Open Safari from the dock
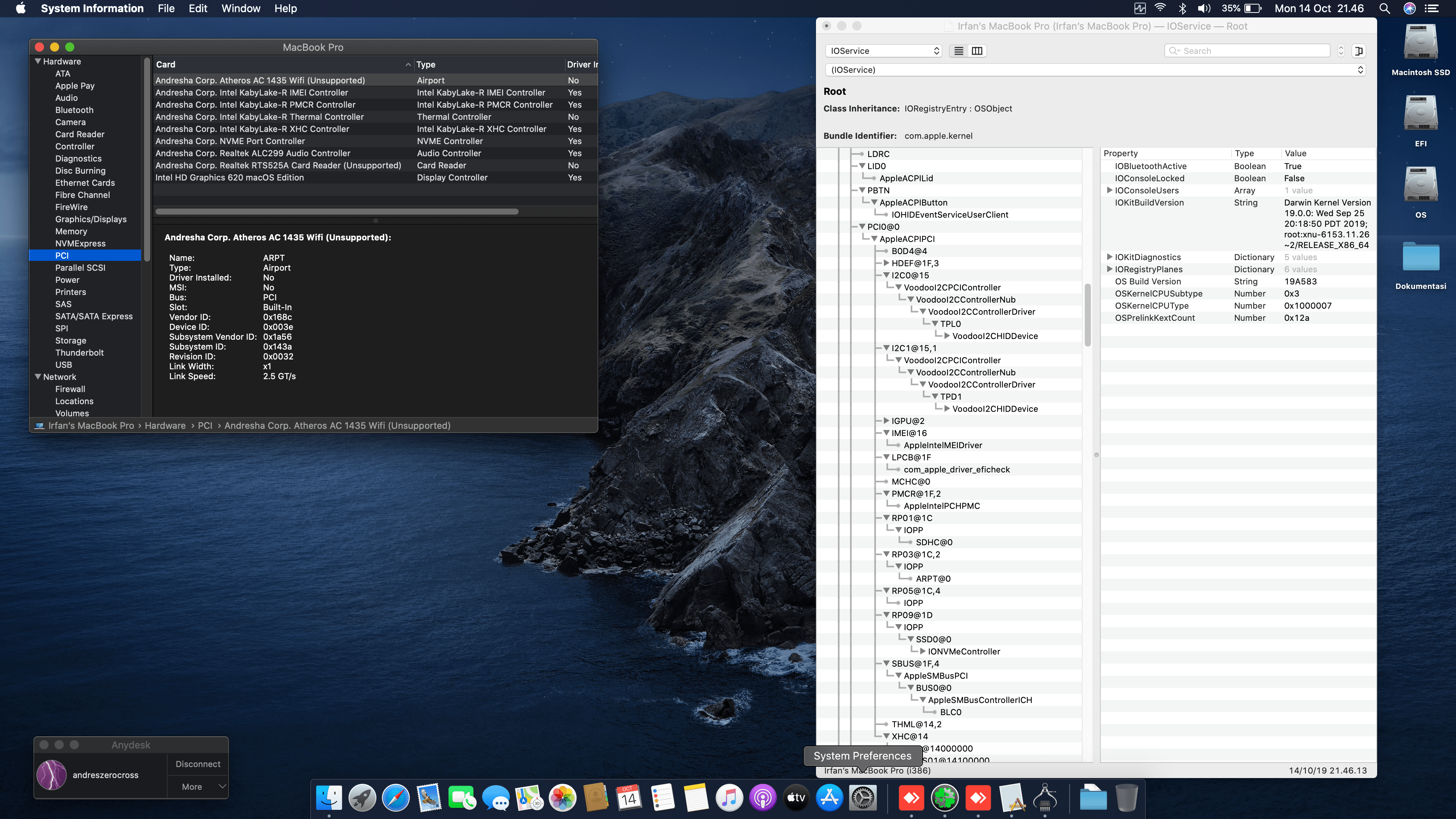Screen dimensions: 1456x819 coord(395,798)
